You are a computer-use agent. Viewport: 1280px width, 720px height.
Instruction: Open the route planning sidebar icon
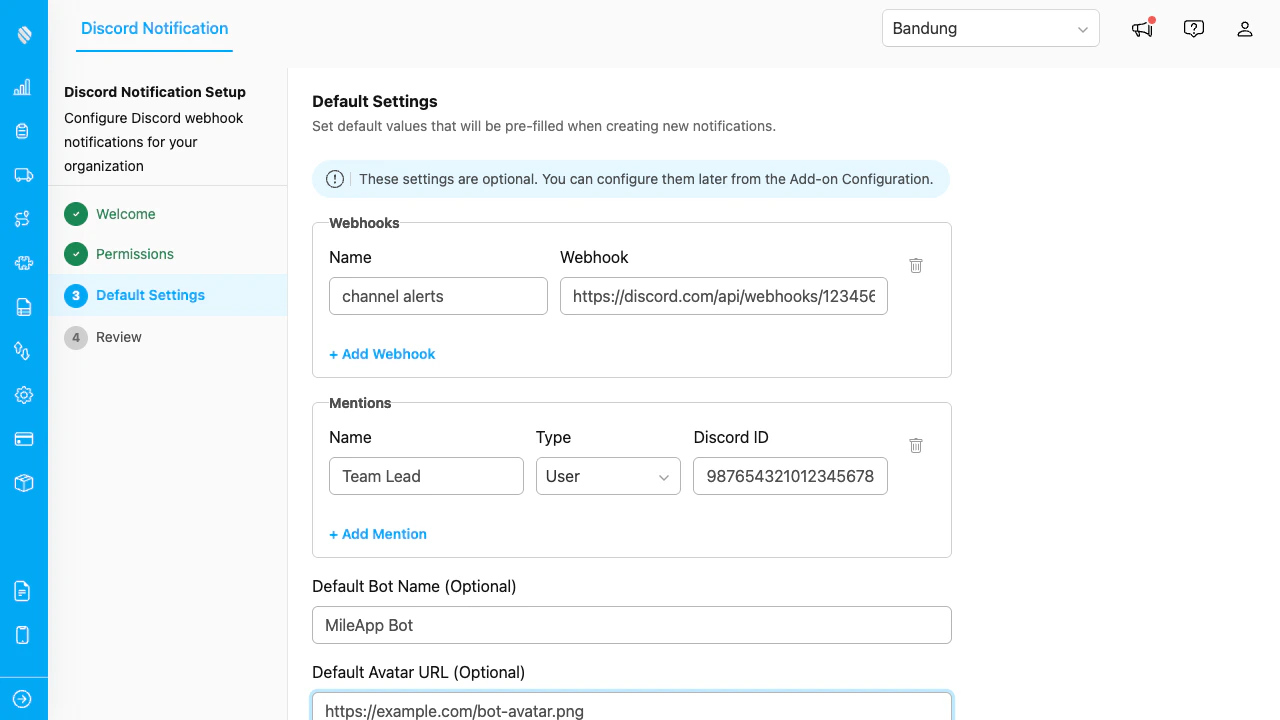tap(22, 219)
